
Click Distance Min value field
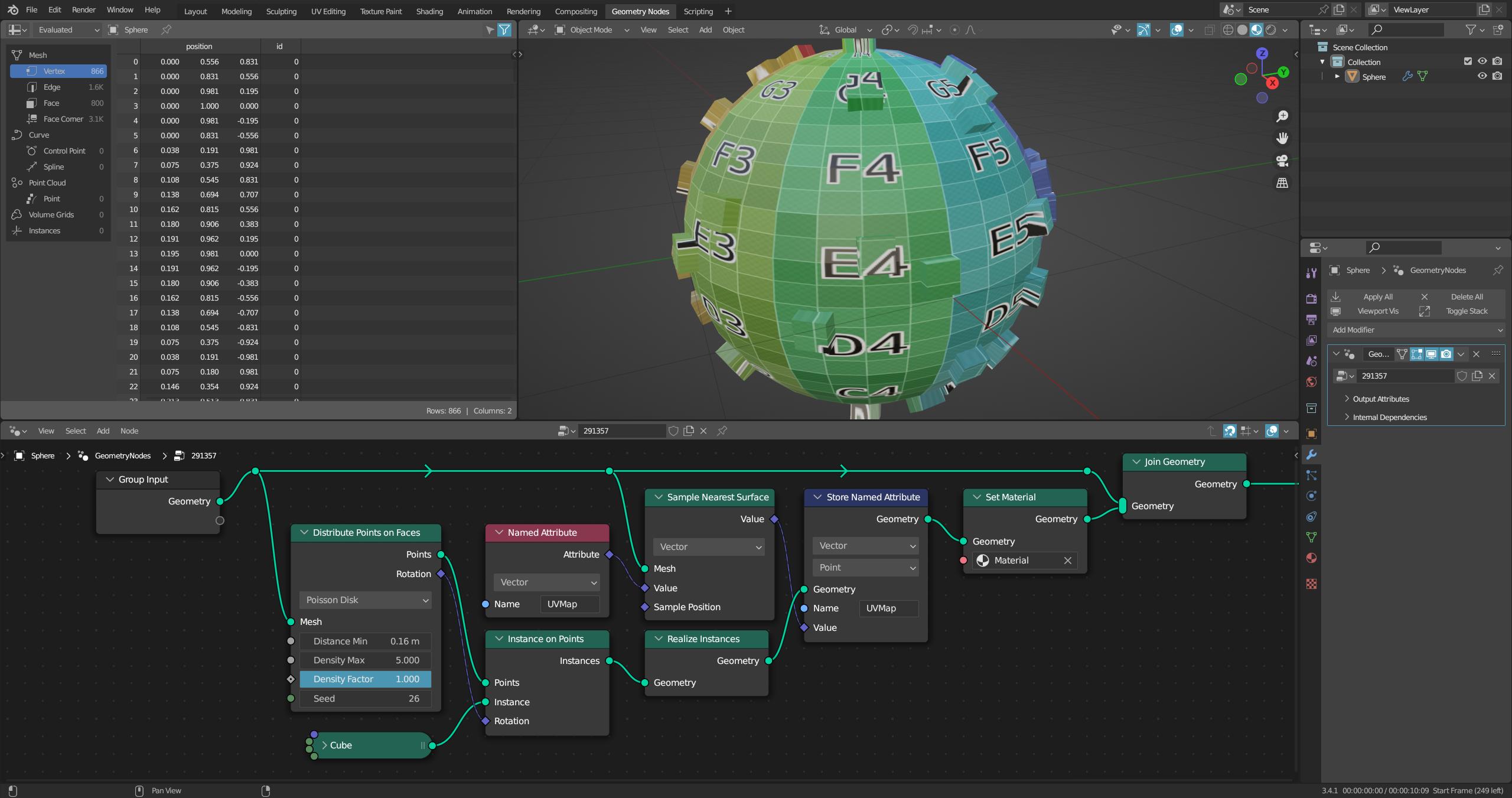(366, 641)
